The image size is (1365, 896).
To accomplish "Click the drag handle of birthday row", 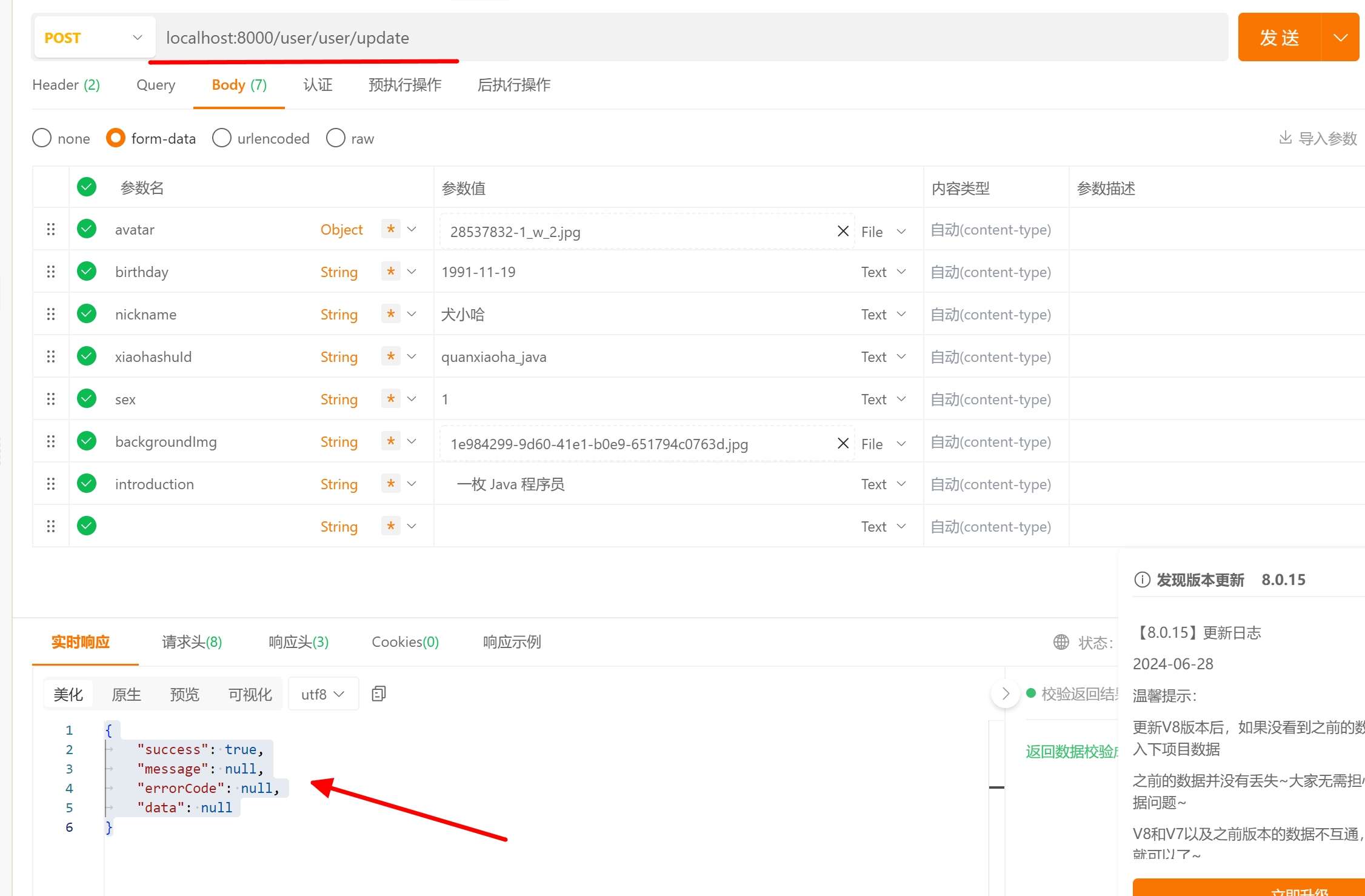I will [51, 272].
